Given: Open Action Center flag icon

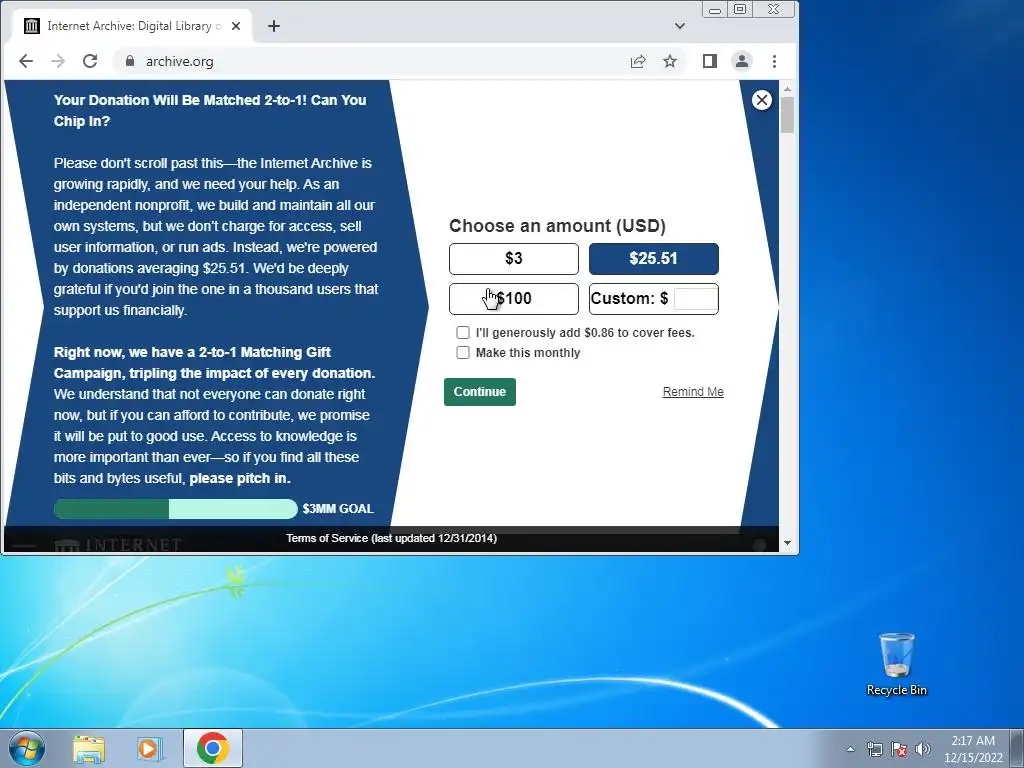Looking at the screenshot, I should 899,749.
